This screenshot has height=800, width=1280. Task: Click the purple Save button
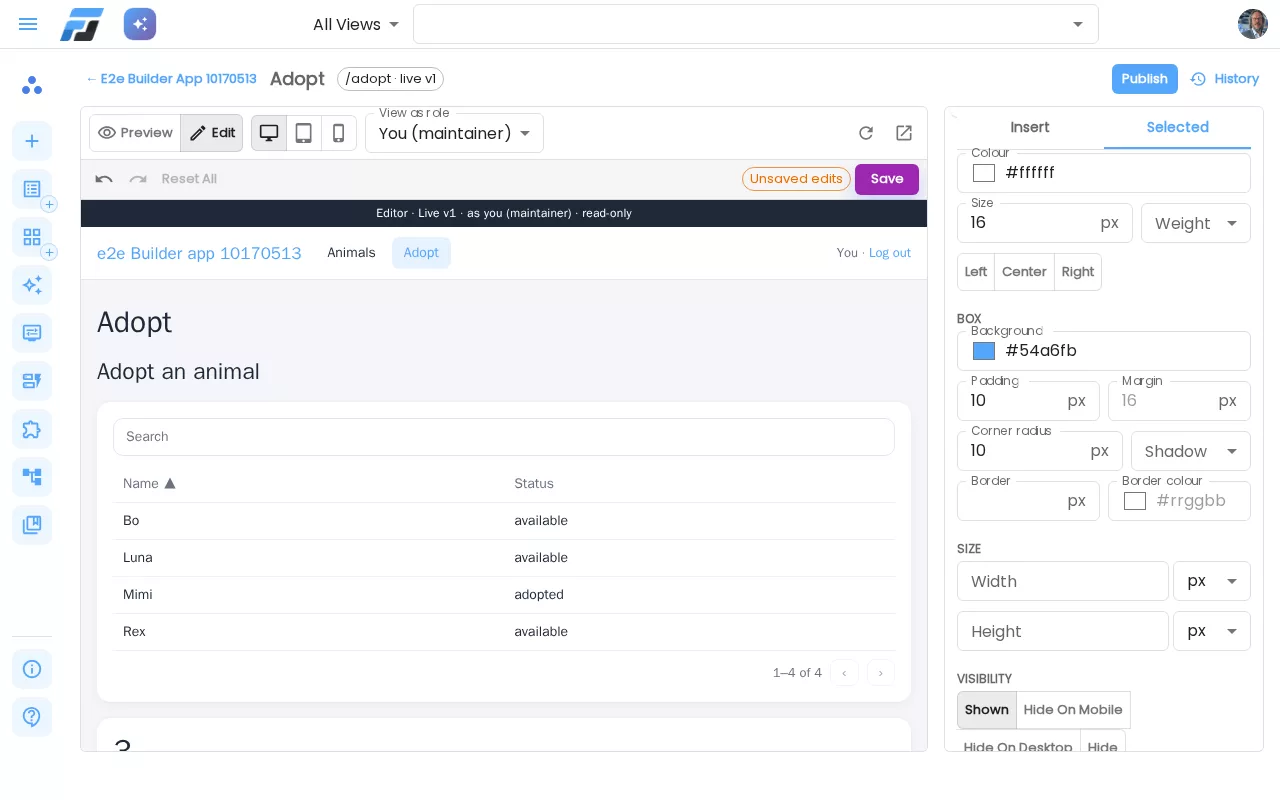887,179
